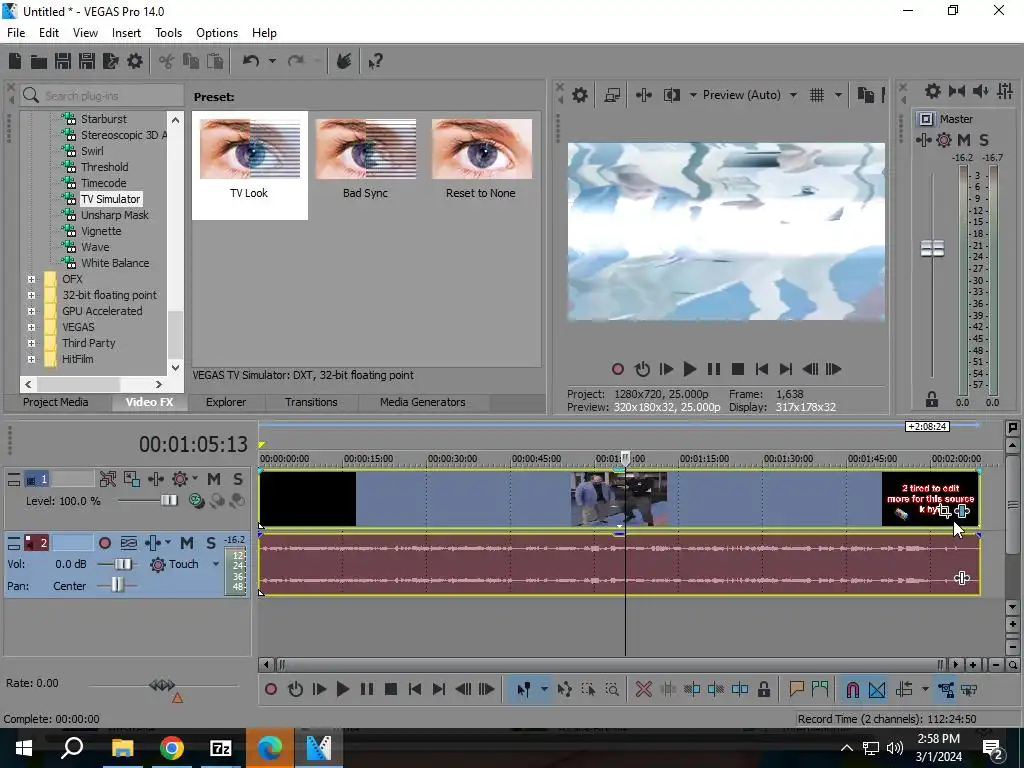Screen dimensions: 1024x768
Task: Mute audio track 2
Action: (x=187, y=543)
